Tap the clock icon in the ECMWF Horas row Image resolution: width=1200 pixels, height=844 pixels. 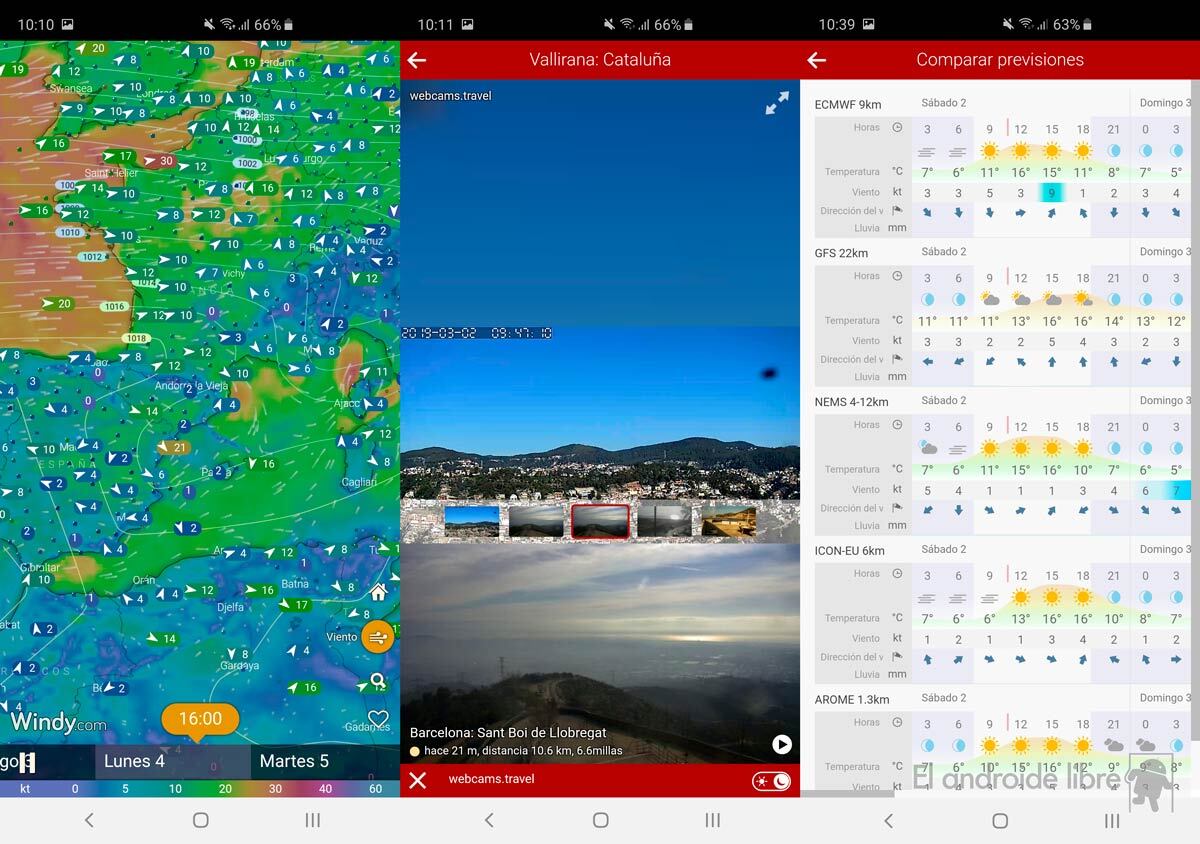pyautogui.click(x=897, y=128)
